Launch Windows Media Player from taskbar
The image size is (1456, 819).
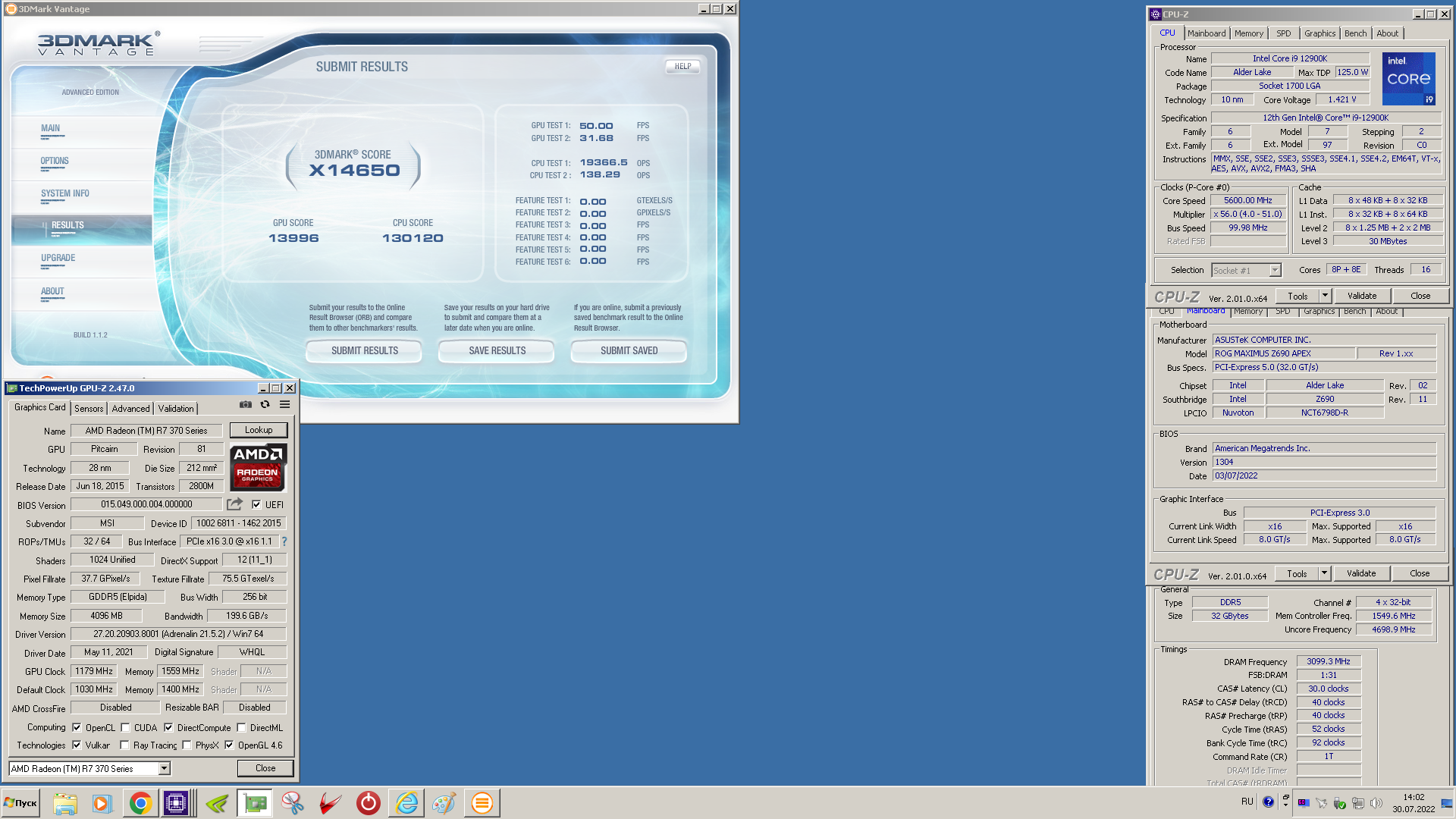tap(102, 803)
